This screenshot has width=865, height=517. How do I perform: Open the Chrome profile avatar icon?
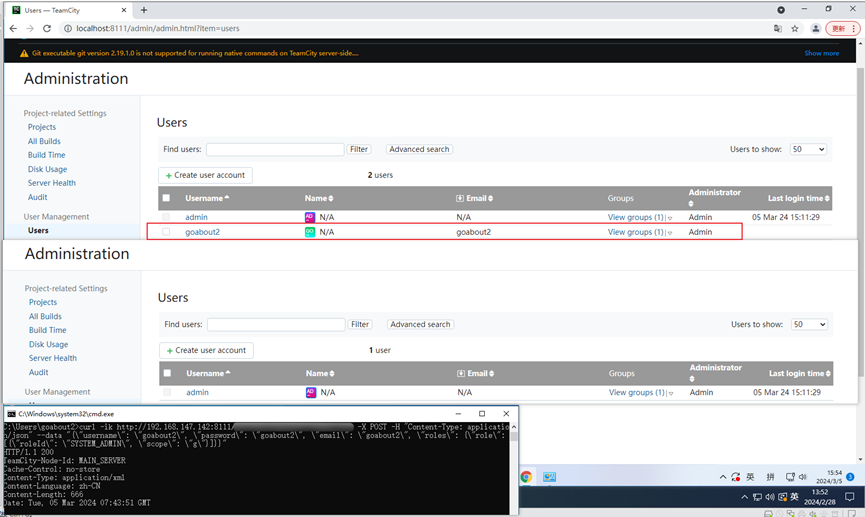click(815, 29)
